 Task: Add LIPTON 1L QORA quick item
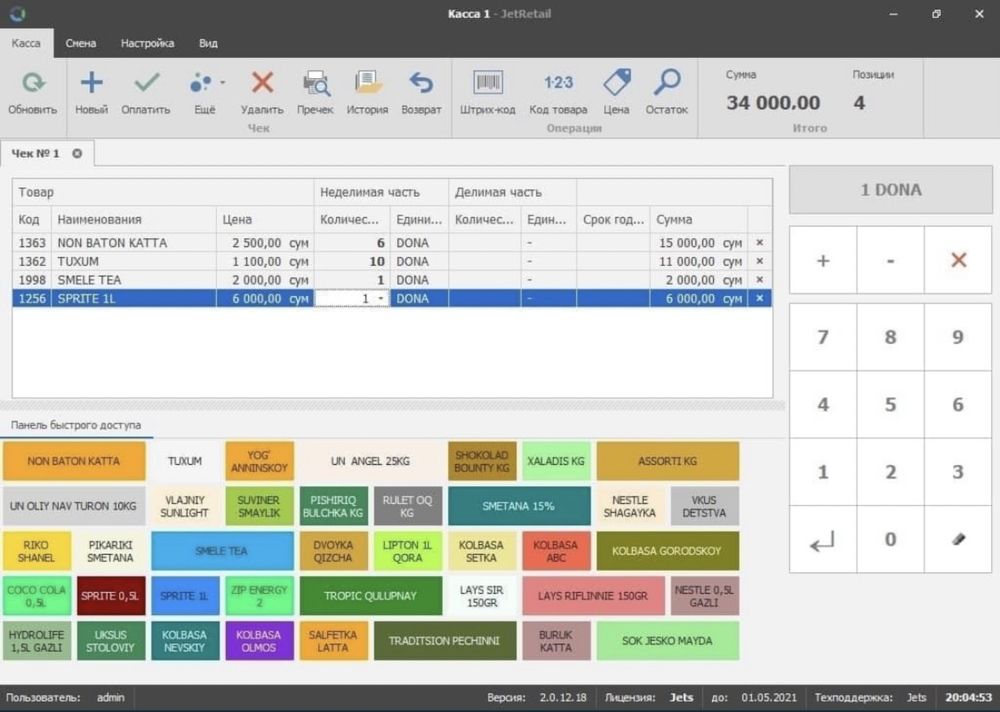(408, 551)
